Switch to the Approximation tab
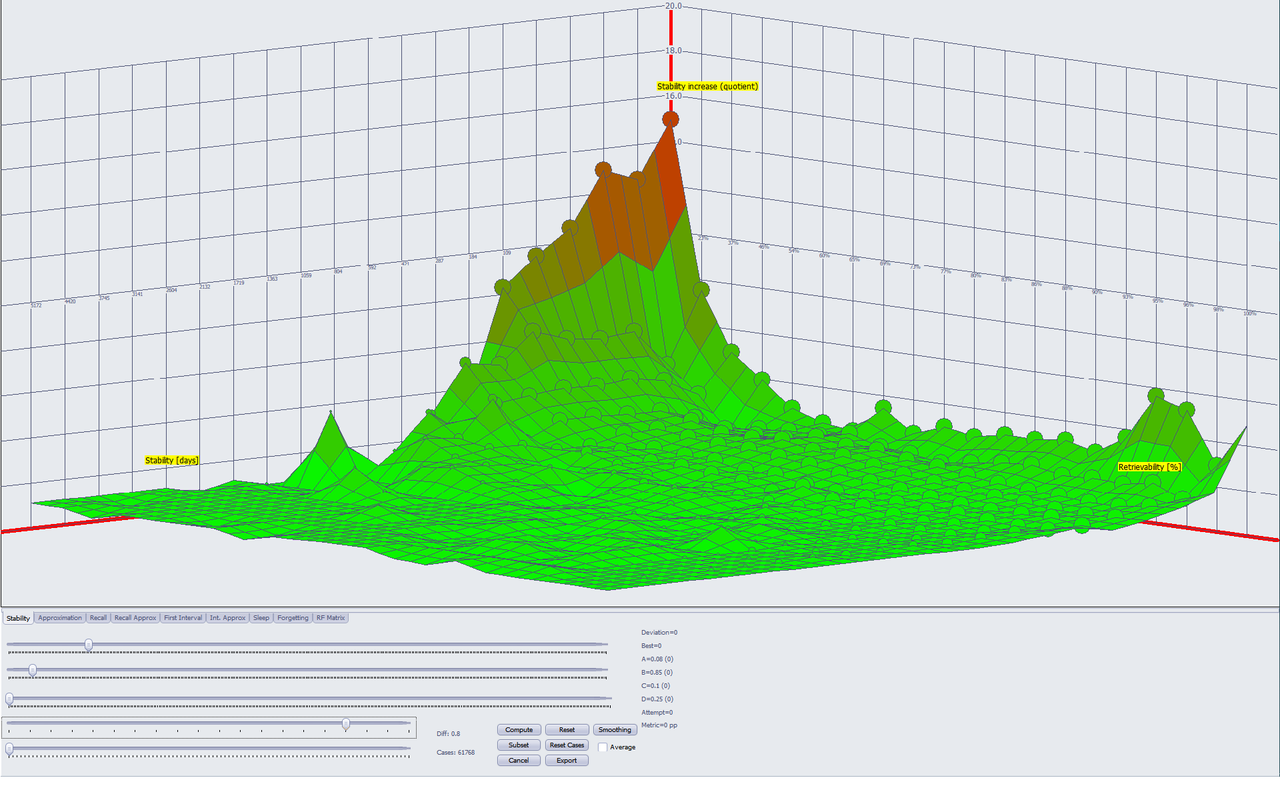The image size is (1280, 800). 60,618
